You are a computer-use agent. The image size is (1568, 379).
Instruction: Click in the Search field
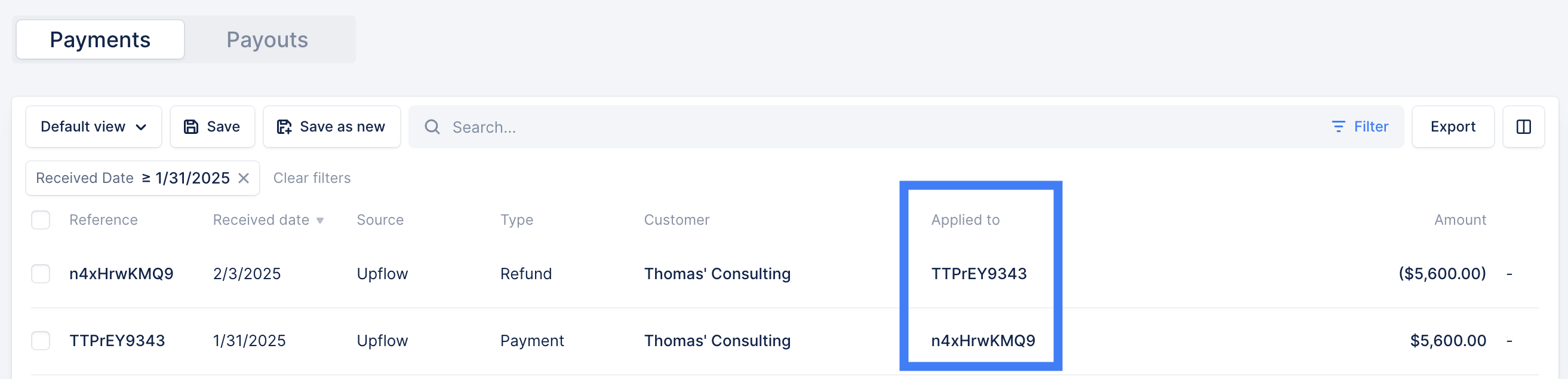pos(877,127)
